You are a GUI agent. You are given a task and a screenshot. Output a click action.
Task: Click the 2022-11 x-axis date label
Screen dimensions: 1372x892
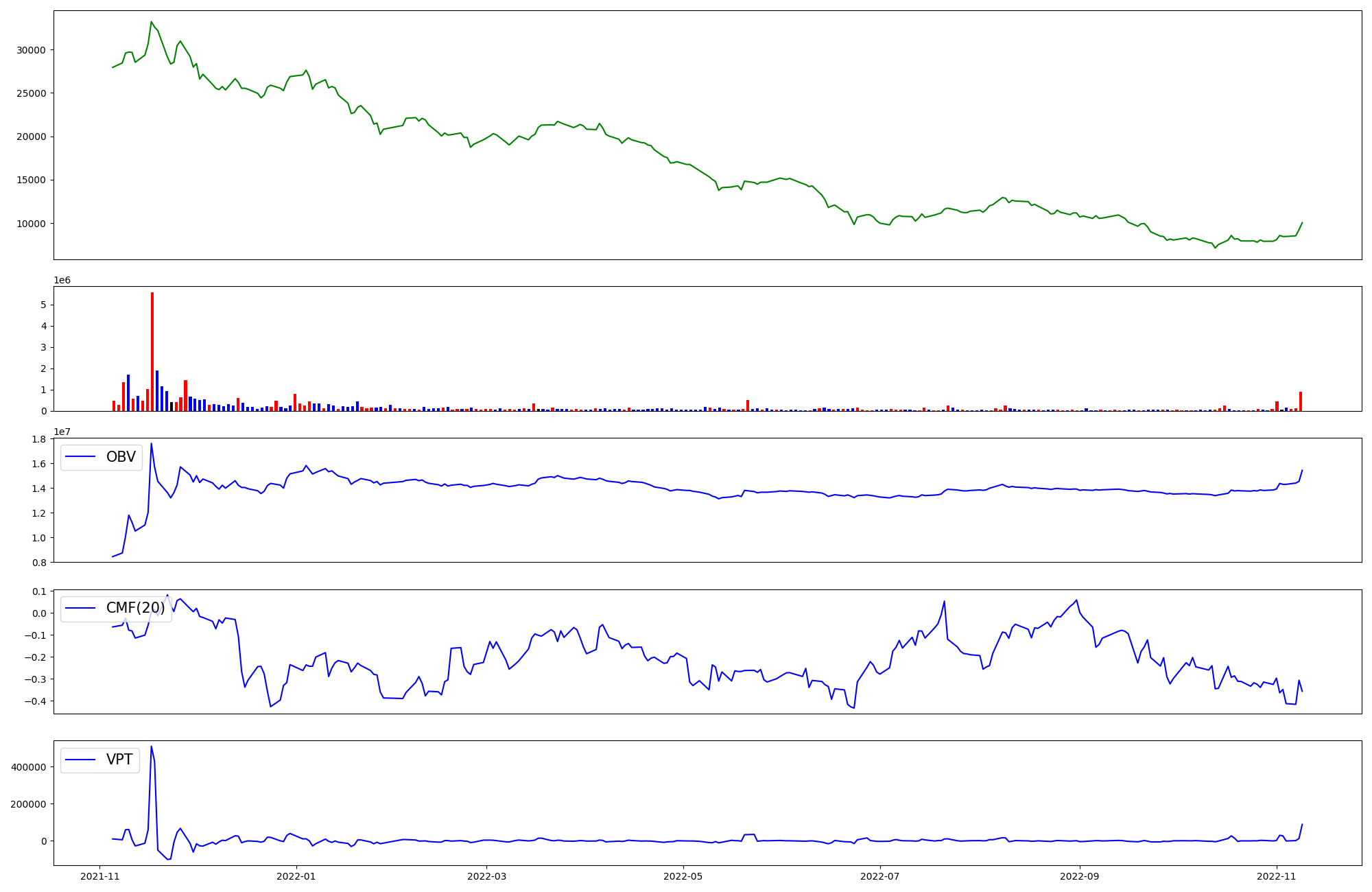point(1277,876)
